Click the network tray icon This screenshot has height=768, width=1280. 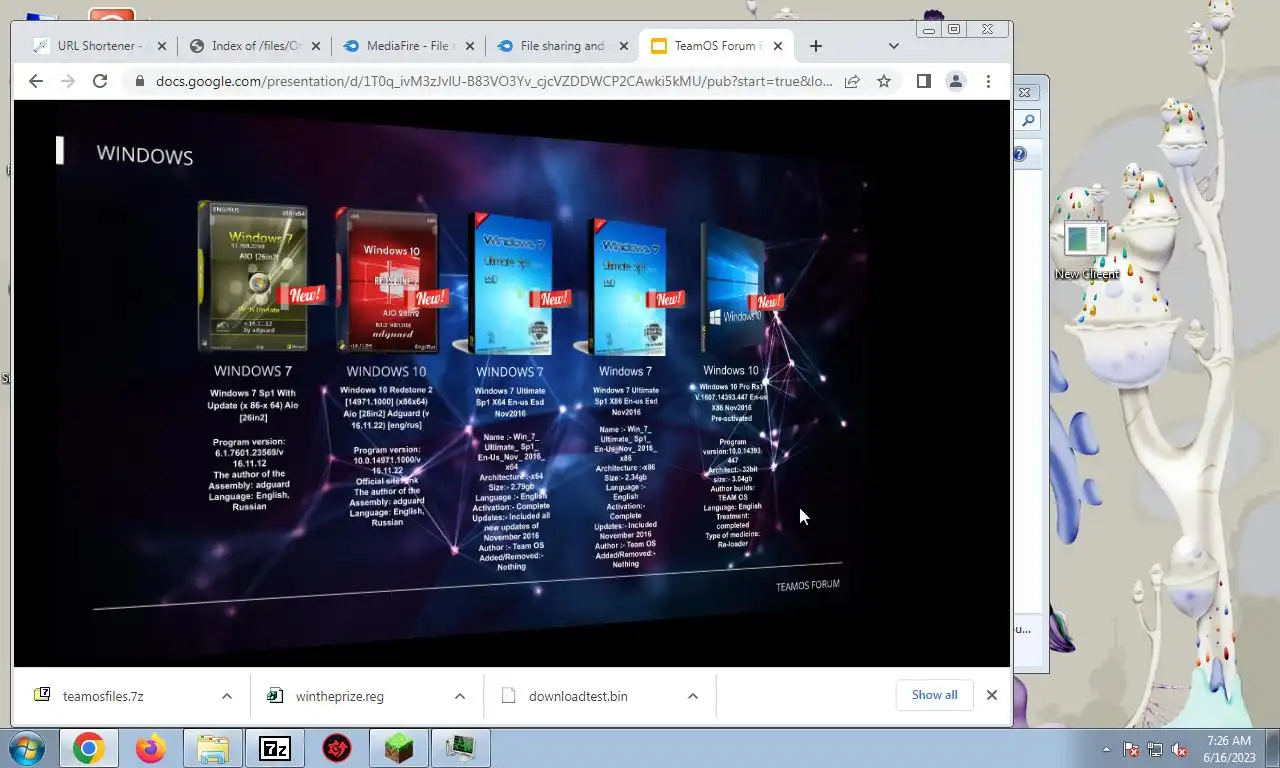[x=1155, y=749]
